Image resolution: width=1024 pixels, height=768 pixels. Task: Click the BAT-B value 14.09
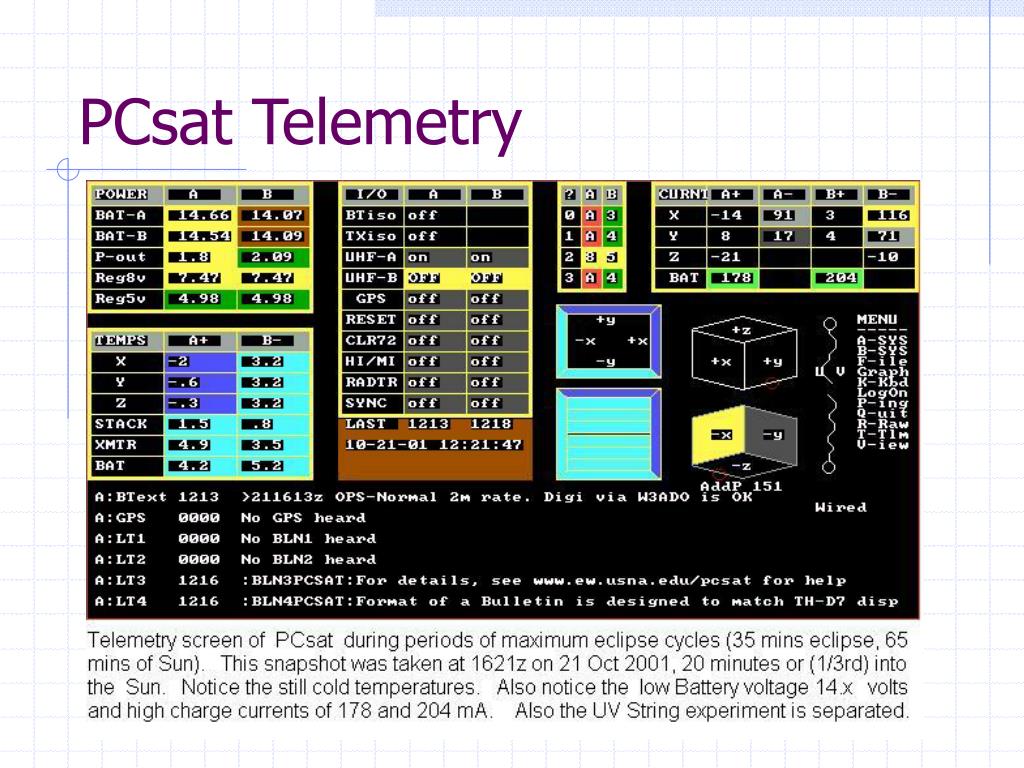tap(277, 236)
